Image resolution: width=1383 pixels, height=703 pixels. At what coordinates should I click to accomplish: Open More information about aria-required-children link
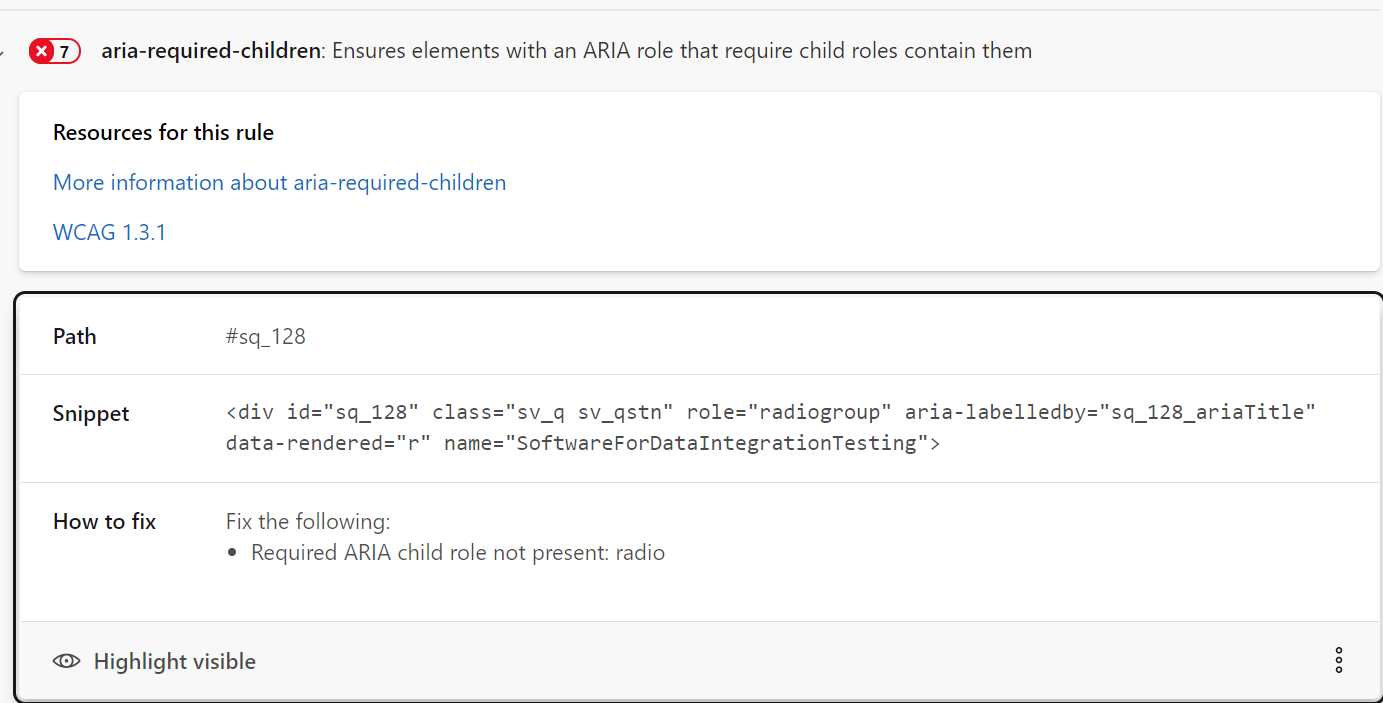tap(279, 182)
